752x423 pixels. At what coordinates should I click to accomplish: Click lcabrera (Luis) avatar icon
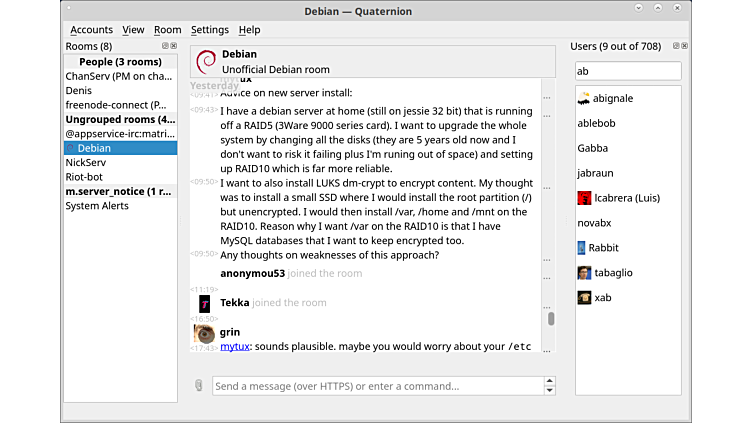pos(584,198)
